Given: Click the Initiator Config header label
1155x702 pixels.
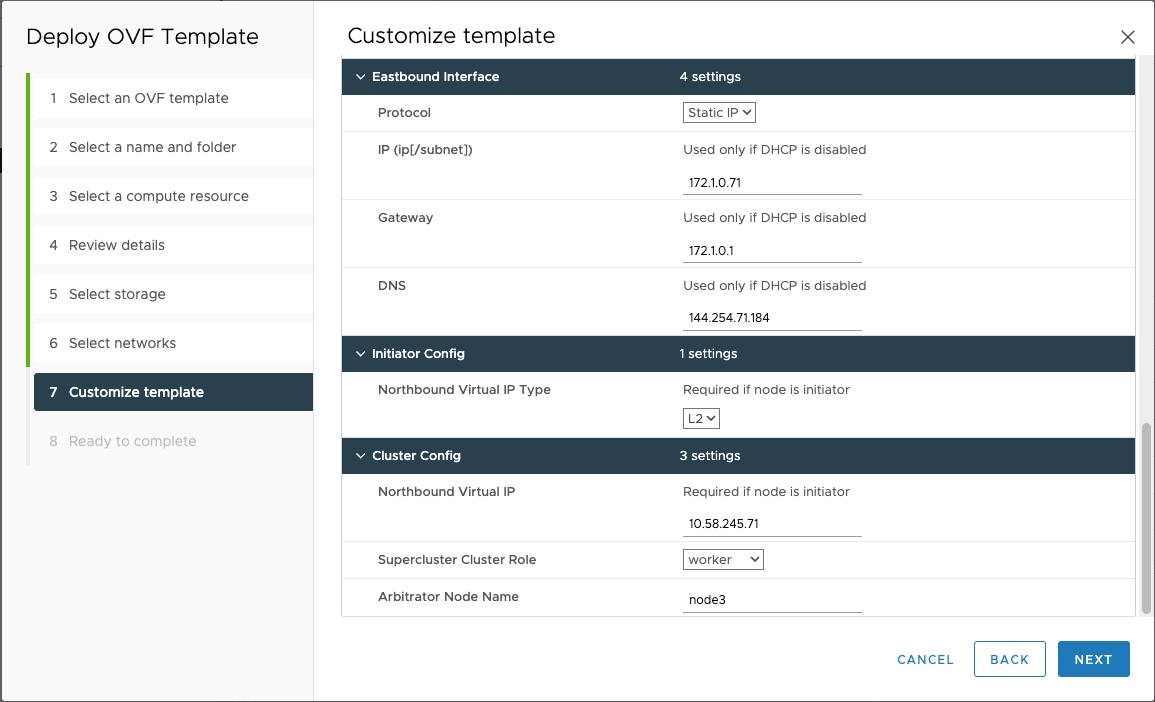Looking at the screenshot, I should point(418,354).
